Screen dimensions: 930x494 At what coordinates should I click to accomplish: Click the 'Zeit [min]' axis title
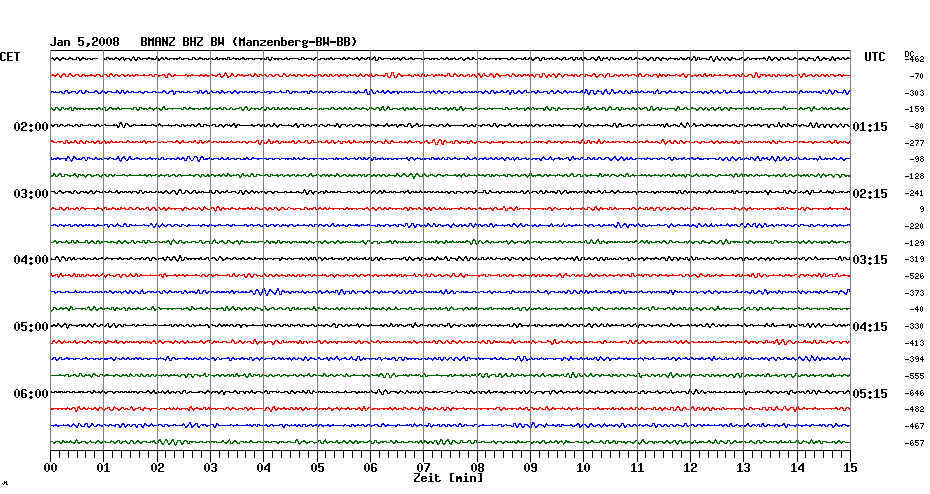click(448, 478)
